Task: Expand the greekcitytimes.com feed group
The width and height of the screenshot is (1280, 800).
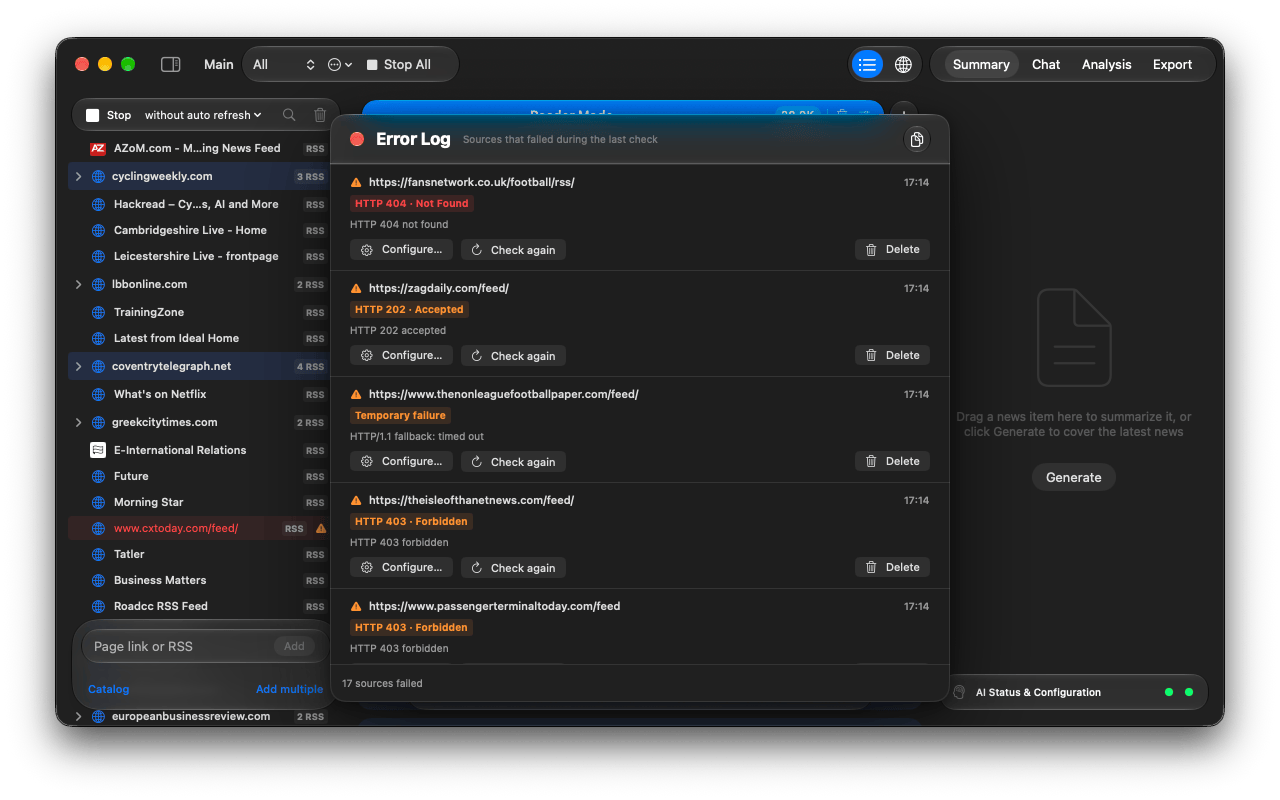Action: tap(79, 422)
